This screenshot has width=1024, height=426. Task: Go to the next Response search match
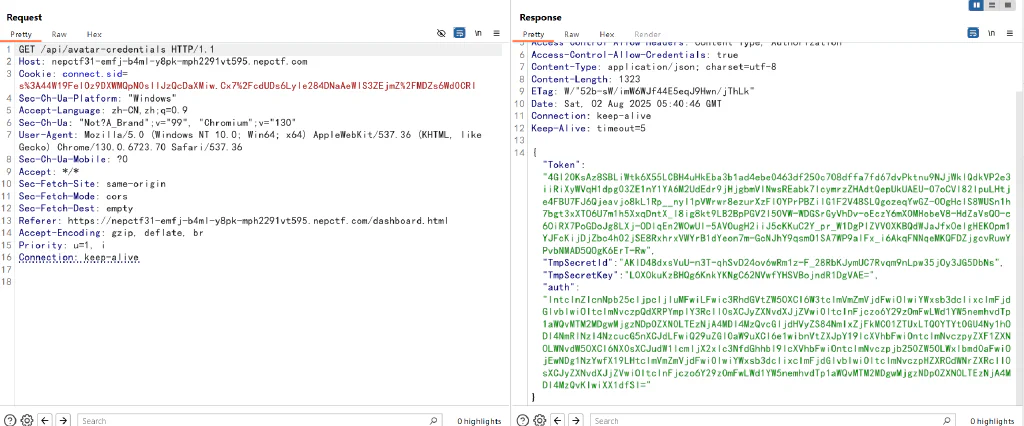pos(576,420)
